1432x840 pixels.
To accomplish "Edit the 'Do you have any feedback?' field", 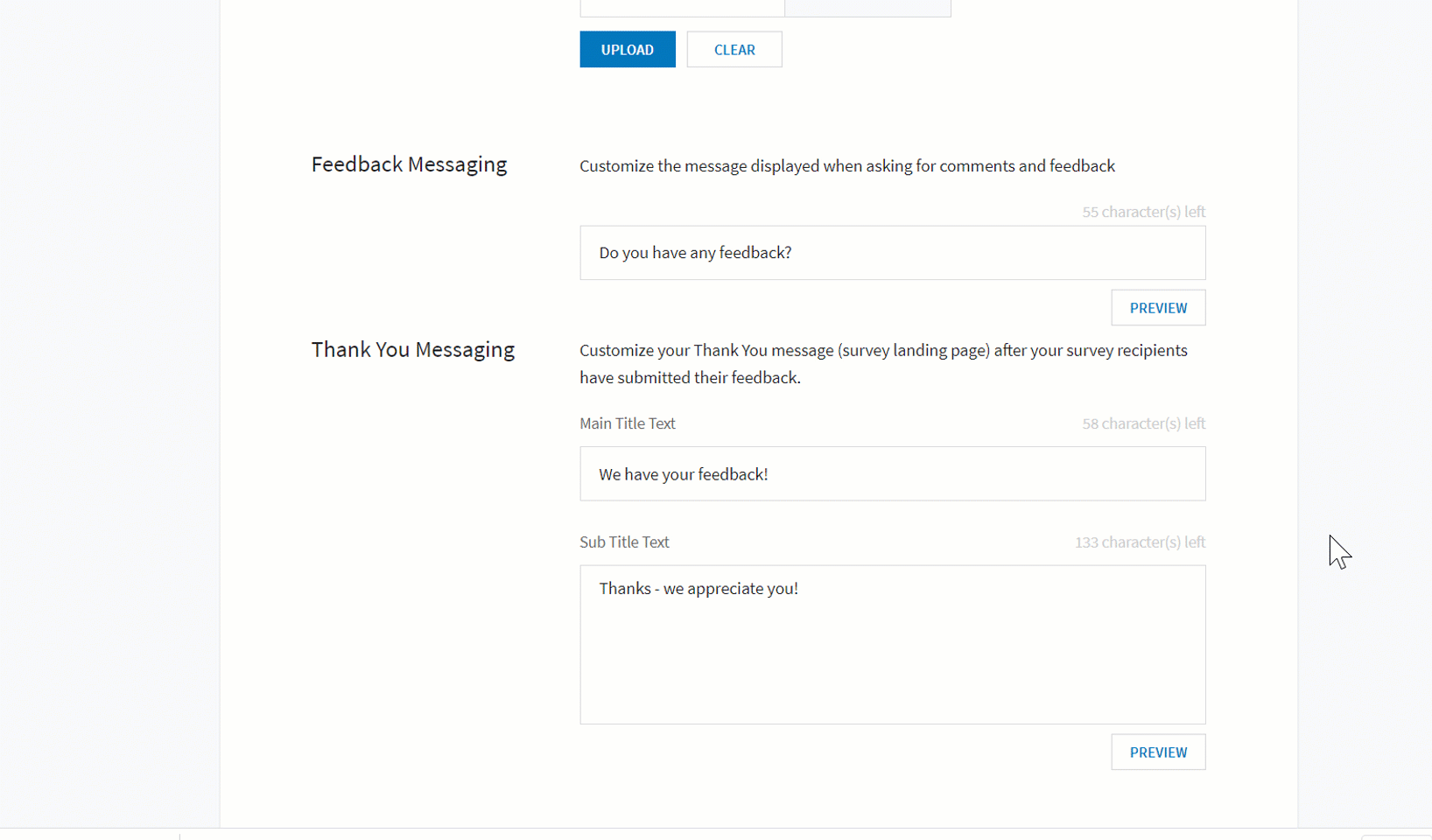I will [892, 253].
